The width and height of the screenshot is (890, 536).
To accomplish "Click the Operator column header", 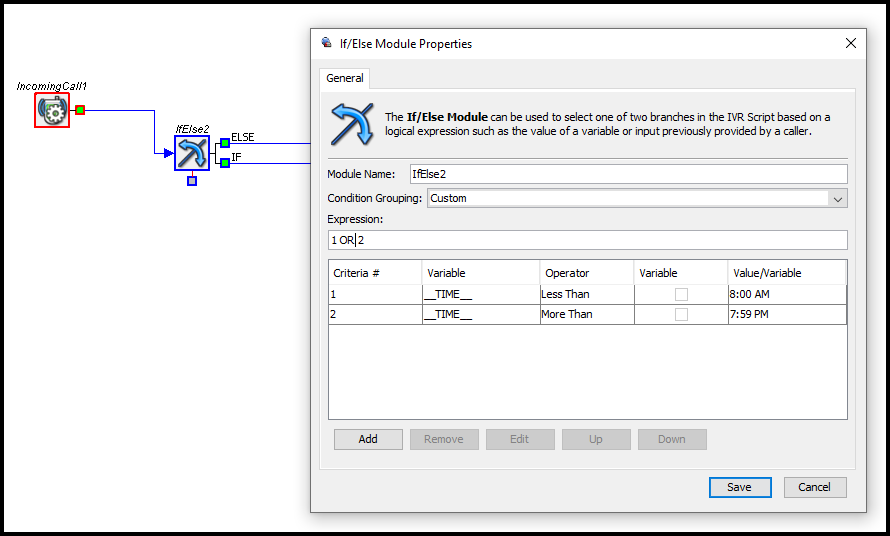I will point(587,273).
